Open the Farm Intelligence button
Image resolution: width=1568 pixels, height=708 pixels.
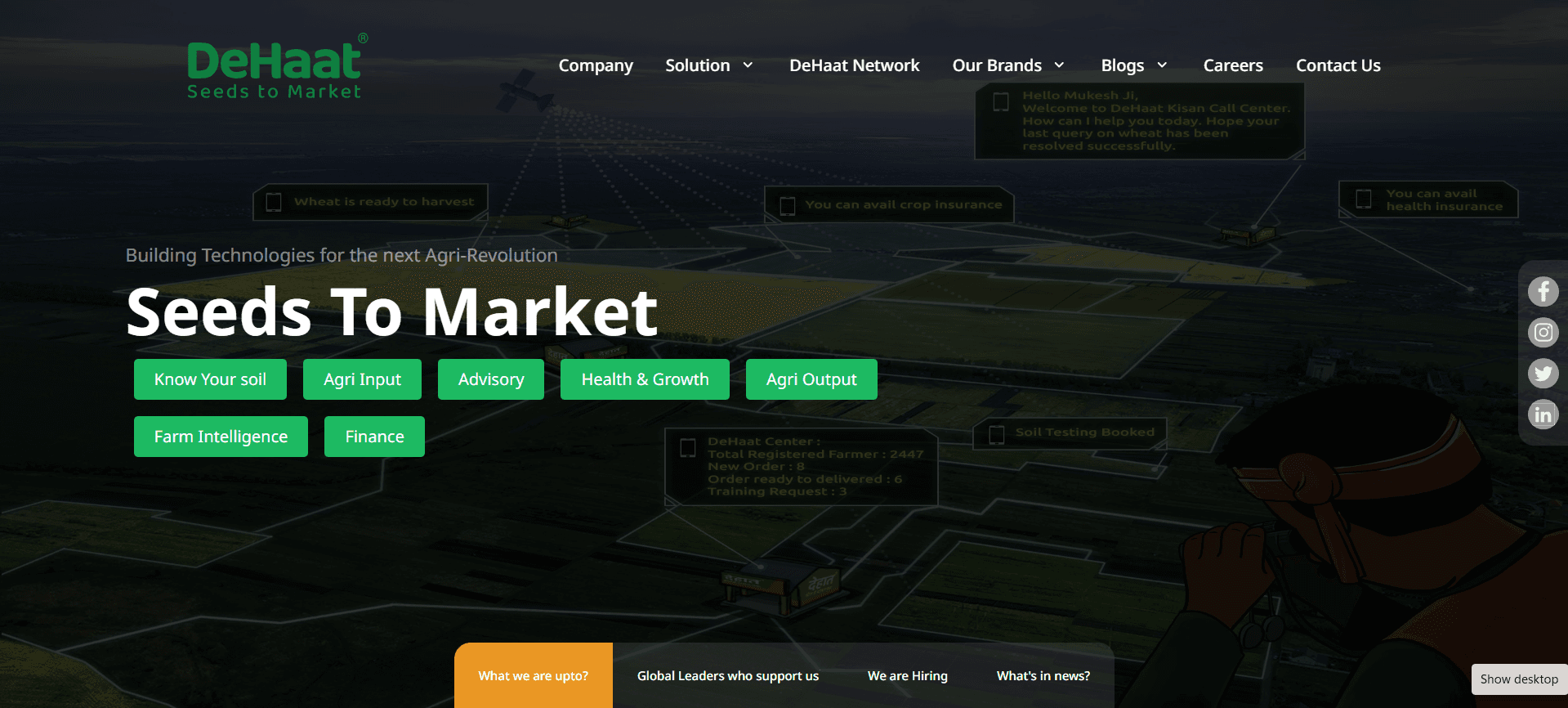[x=221, y=437]
